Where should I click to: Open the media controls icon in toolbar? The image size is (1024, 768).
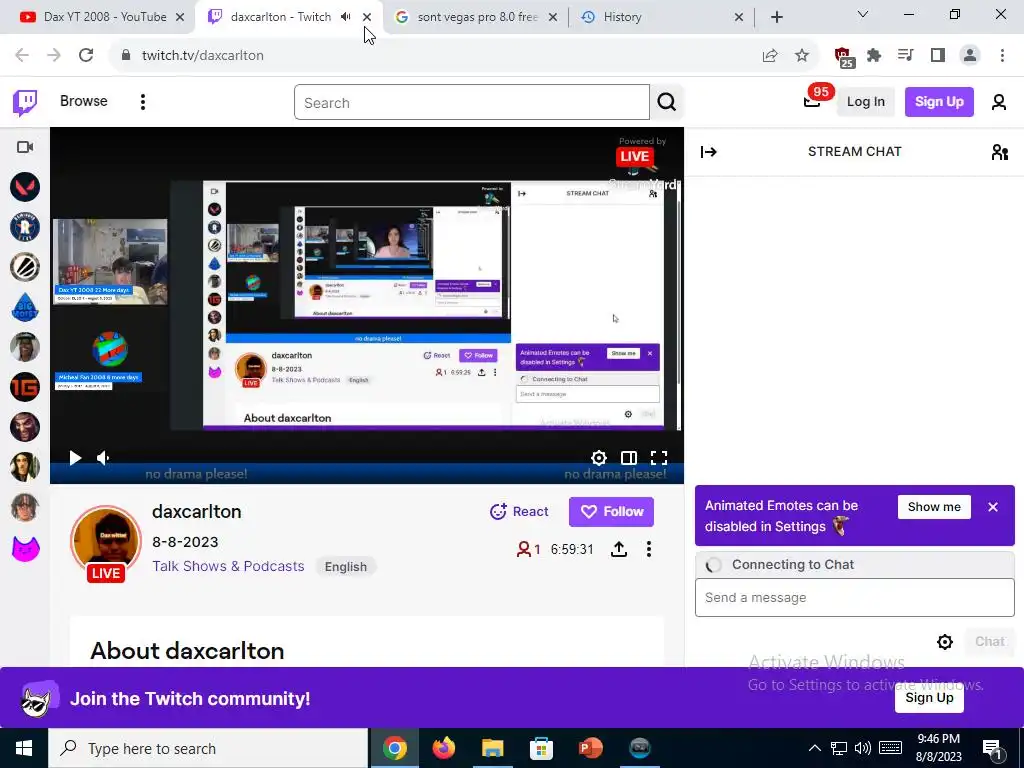(905, 56)
